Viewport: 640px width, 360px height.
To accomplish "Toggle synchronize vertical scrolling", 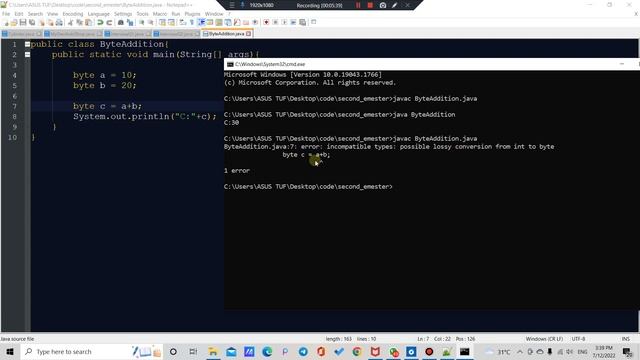I will click(162, 22).
